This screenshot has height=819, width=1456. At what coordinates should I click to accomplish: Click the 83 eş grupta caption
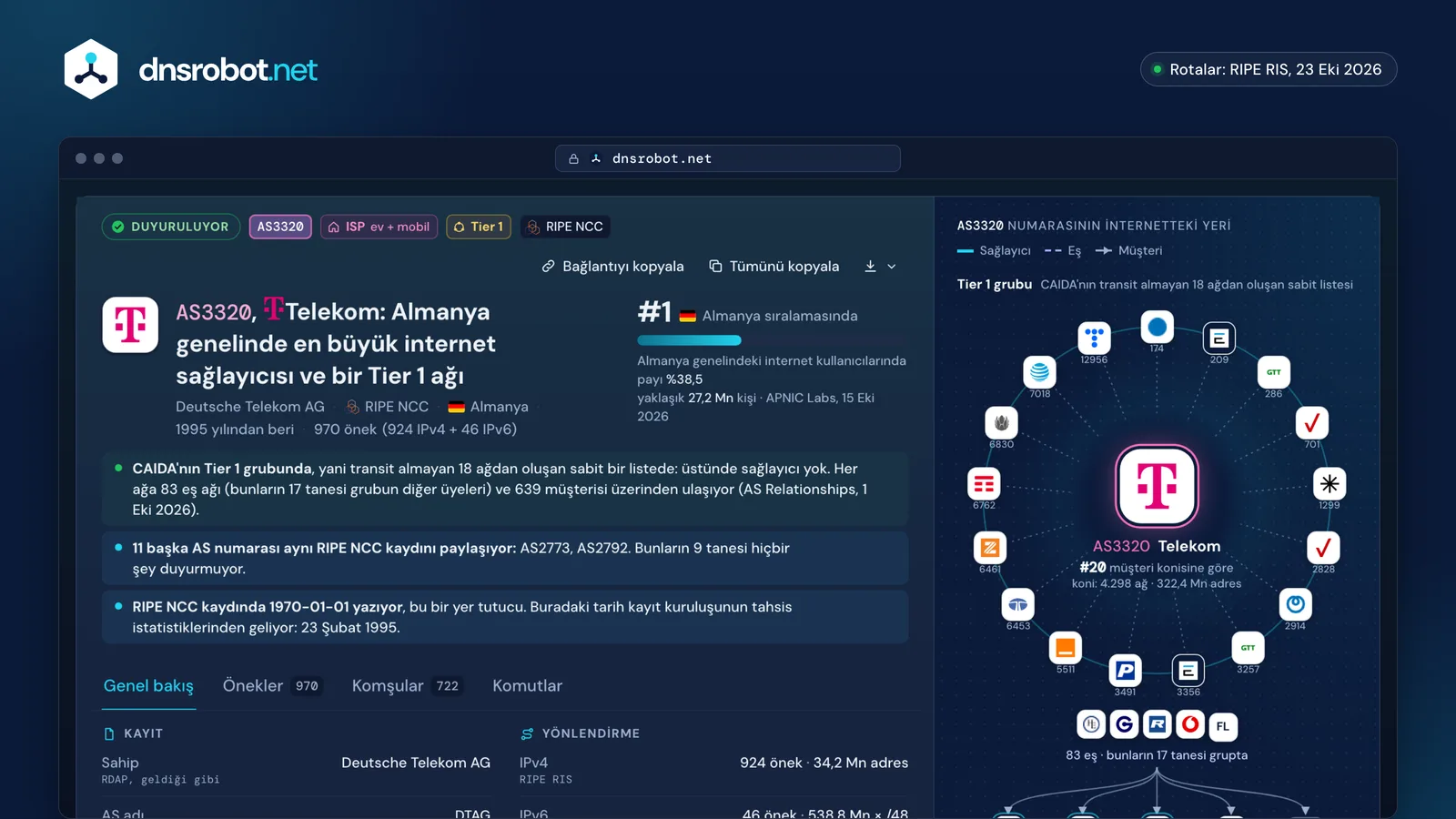(x=1157, y=755)
